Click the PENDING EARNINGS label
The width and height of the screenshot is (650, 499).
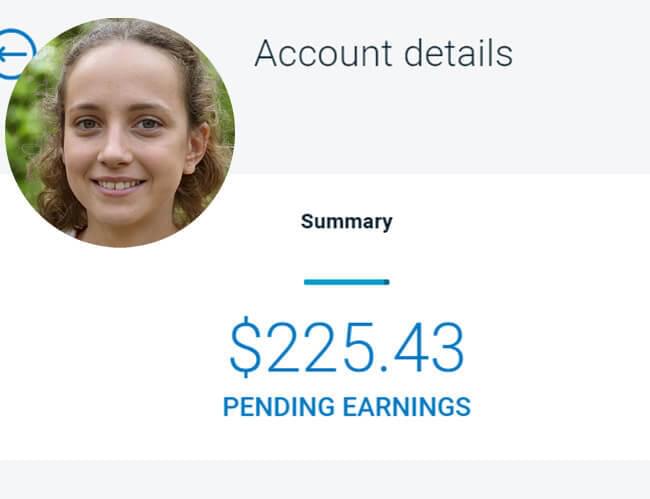[x=347, y=407]
